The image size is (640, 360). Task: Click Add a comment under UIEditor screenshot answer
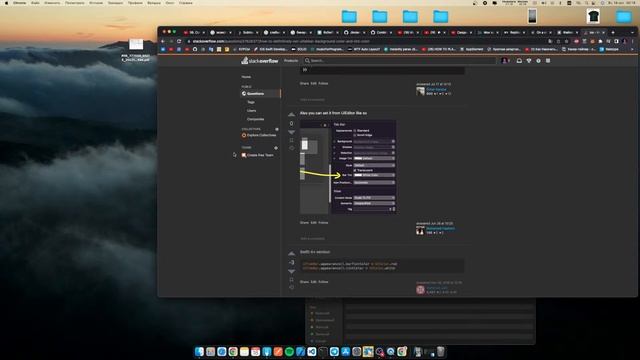(x=313, y=238)
